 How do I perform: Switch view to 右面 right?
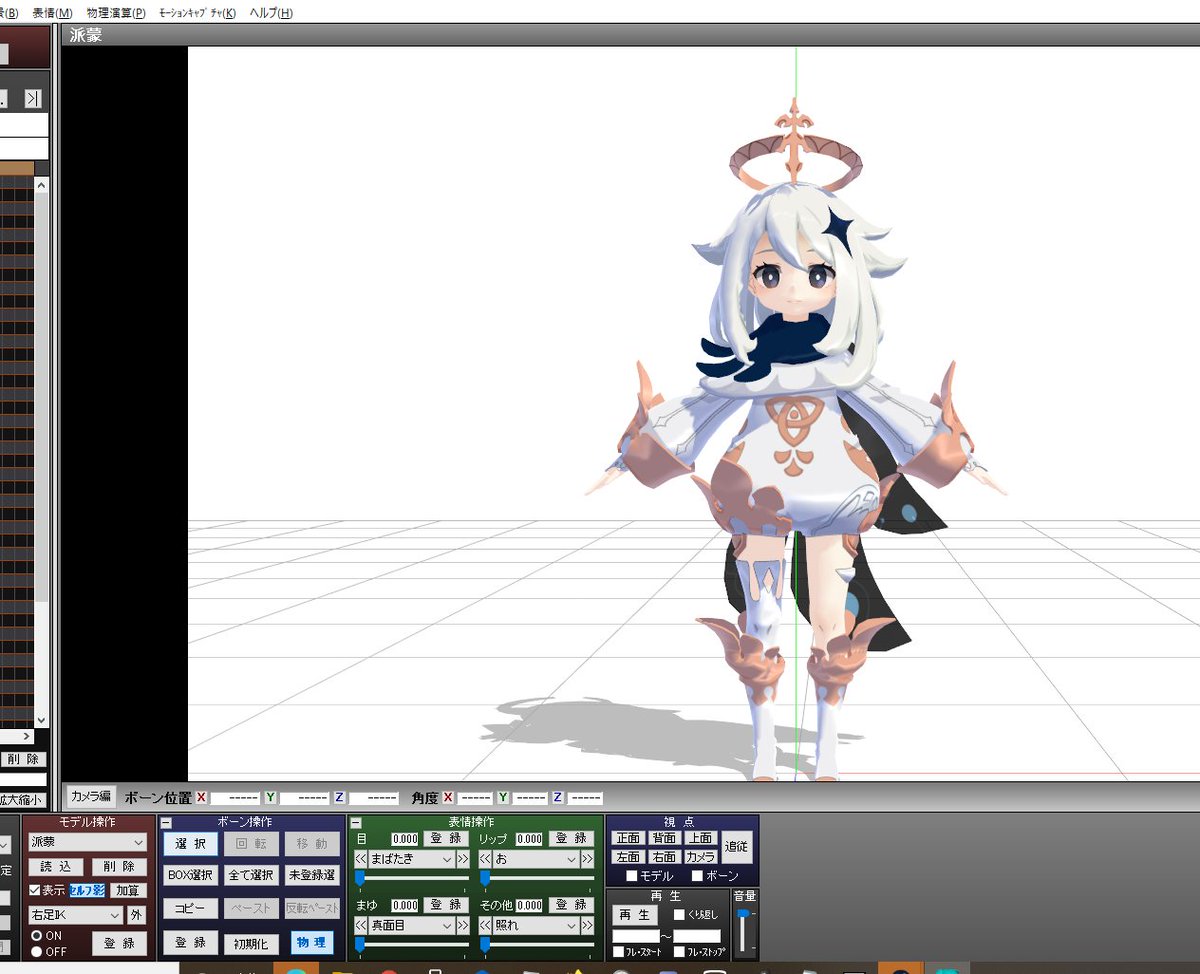(664, 857)
